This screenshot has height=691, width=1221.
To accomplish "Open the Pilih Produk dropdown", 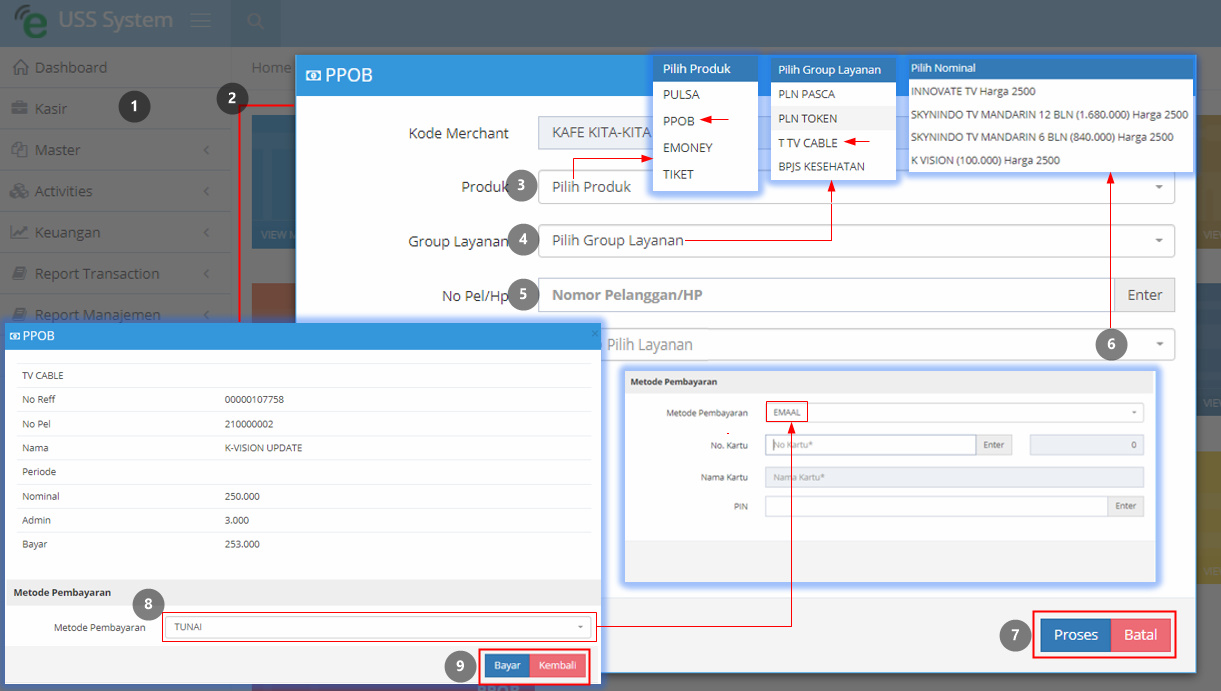I will pos(856,187).
